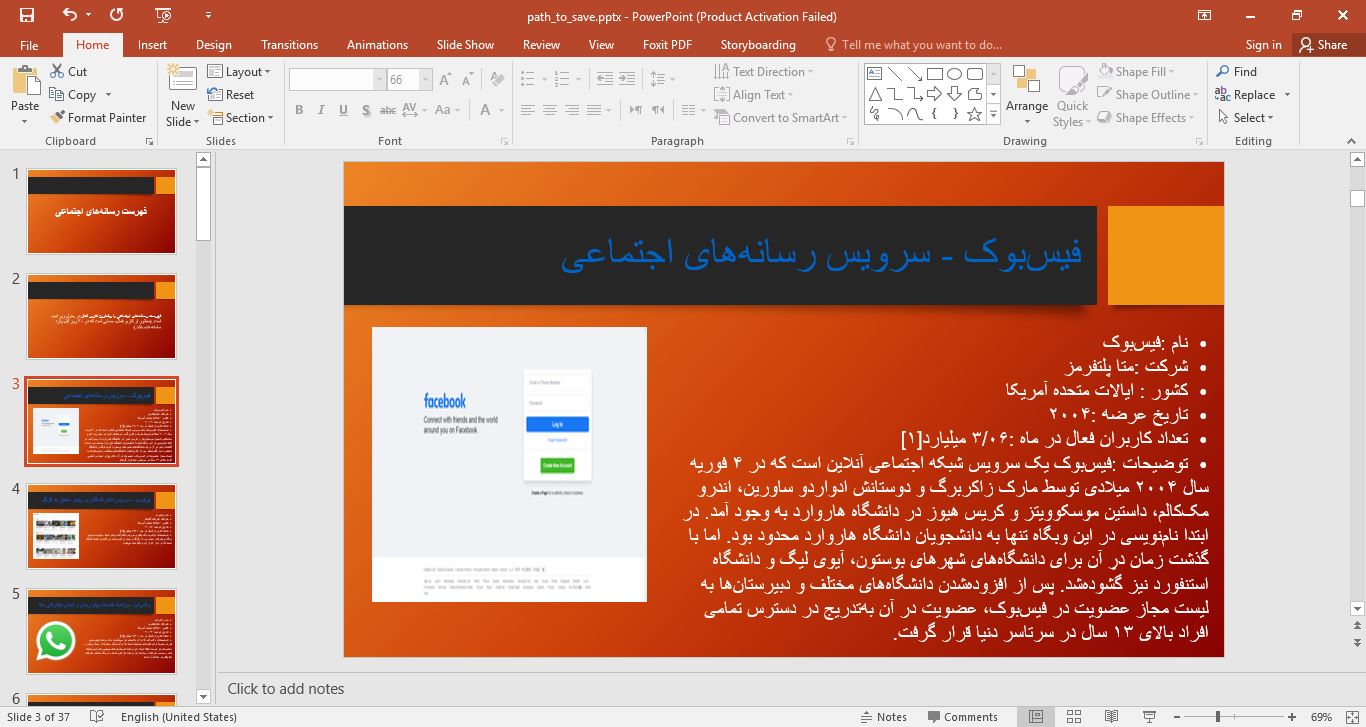Image resolution: width=1366 pixels, height=727 pixels.
Task: Switch to Normal view toggle
Action: [1036, 717]
